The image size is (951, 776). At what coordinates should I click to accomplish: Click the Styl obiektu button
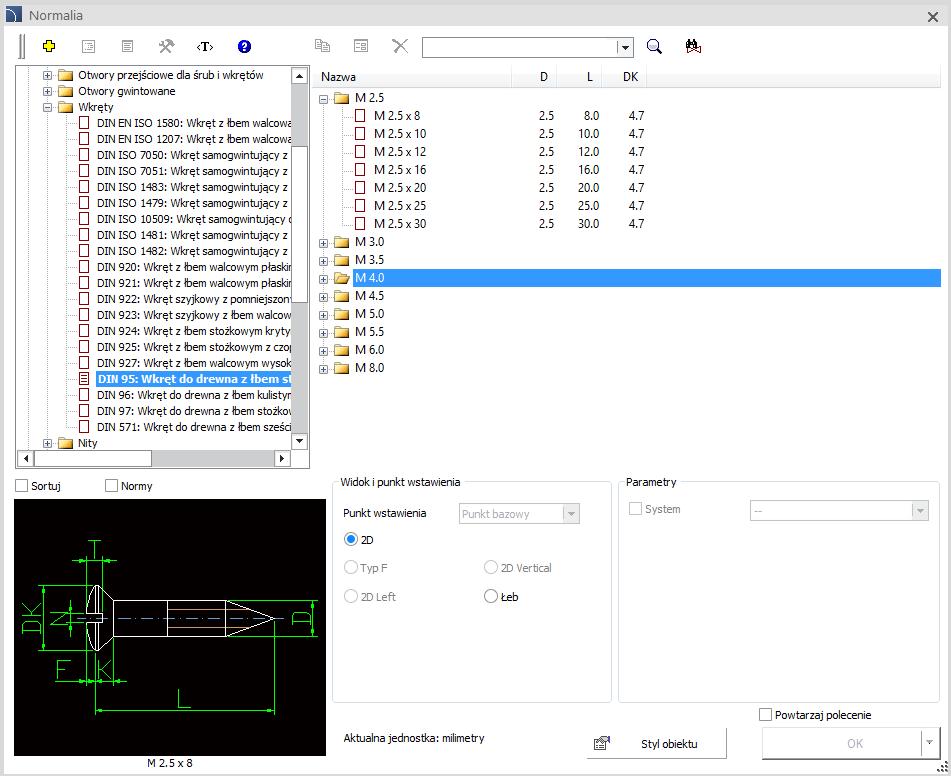656,743
